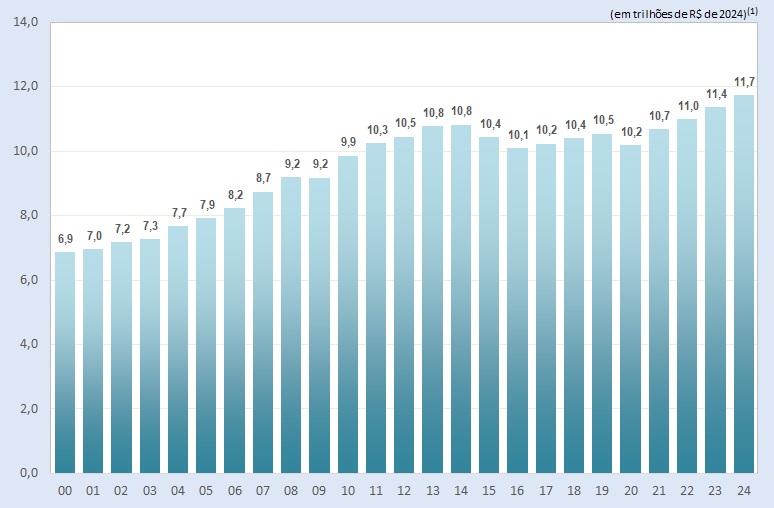Click the bar for year 10

(348, 313)
